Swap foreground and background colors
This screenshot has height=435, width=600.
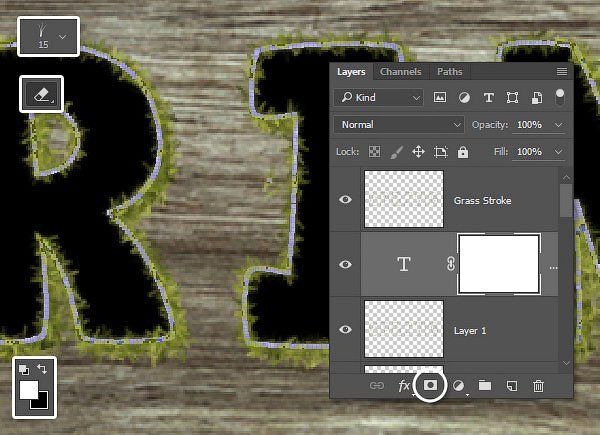(43, 370)
